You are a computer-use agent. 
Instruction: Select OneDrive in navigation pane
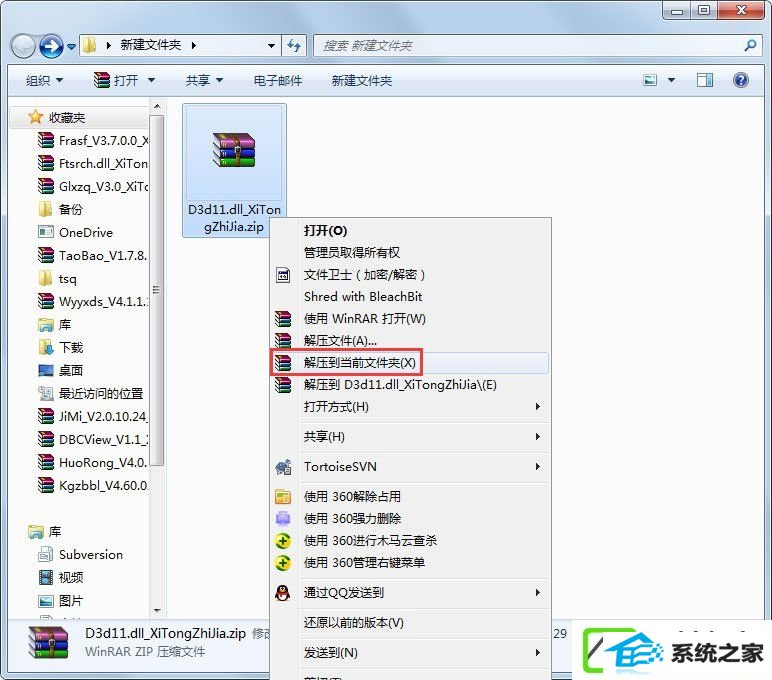pos(75,232)
